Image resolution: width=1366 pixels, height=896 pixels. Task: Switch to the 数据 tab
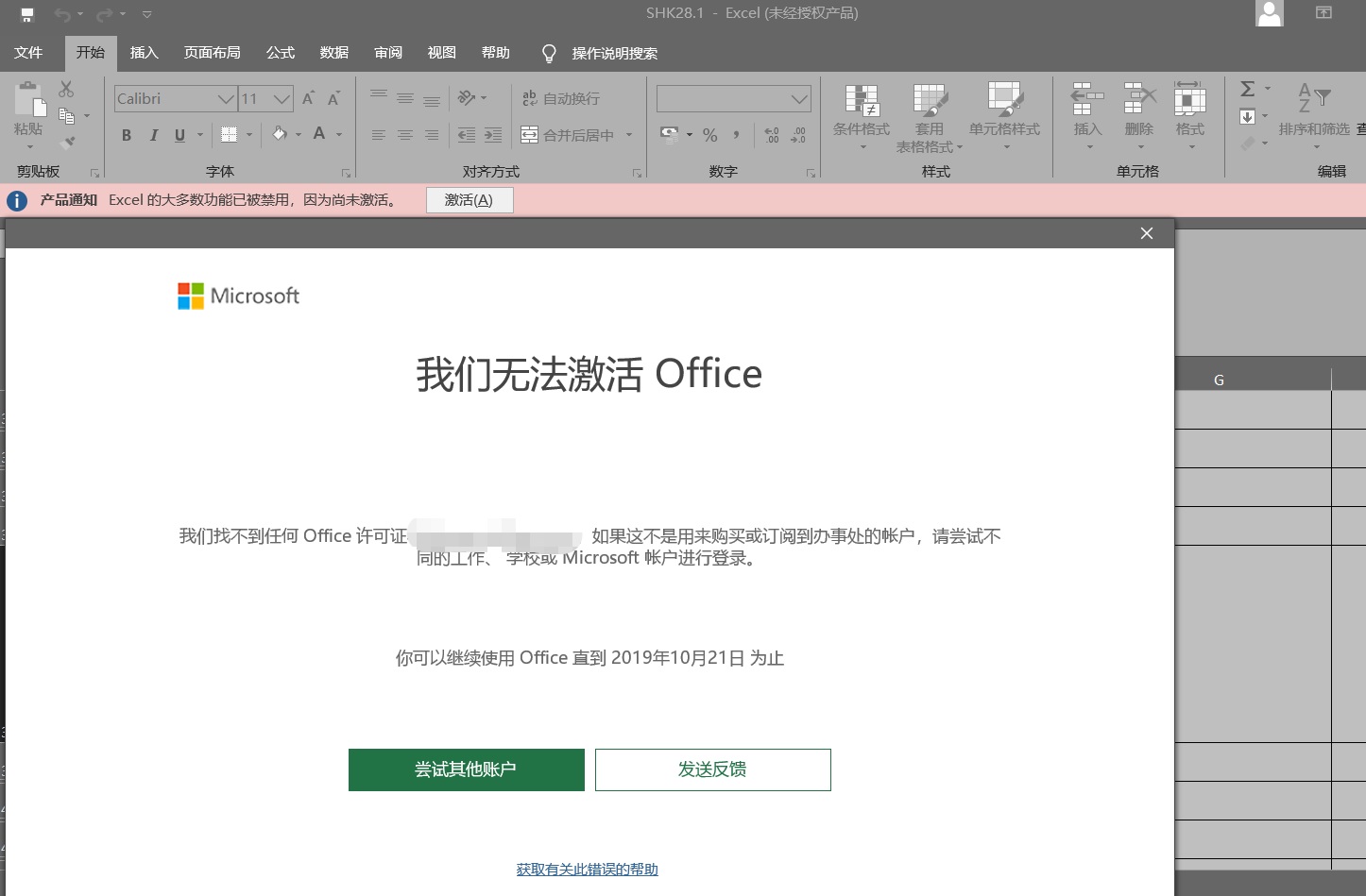(x=334, y=53)
